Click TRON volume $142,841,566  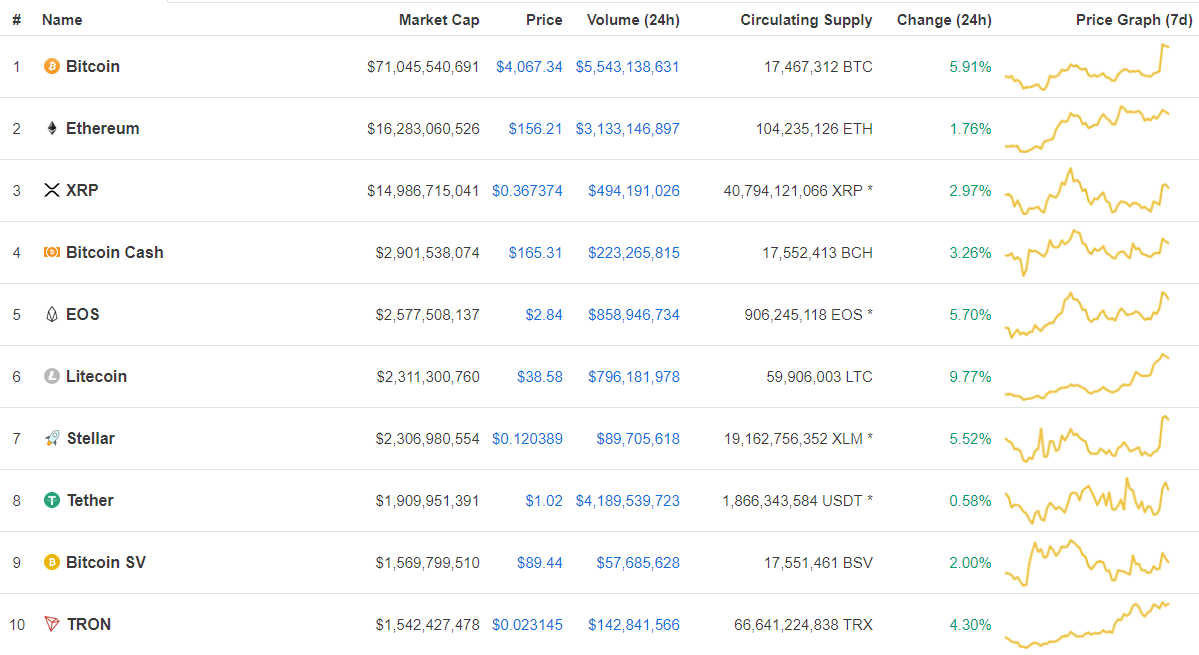633,625
